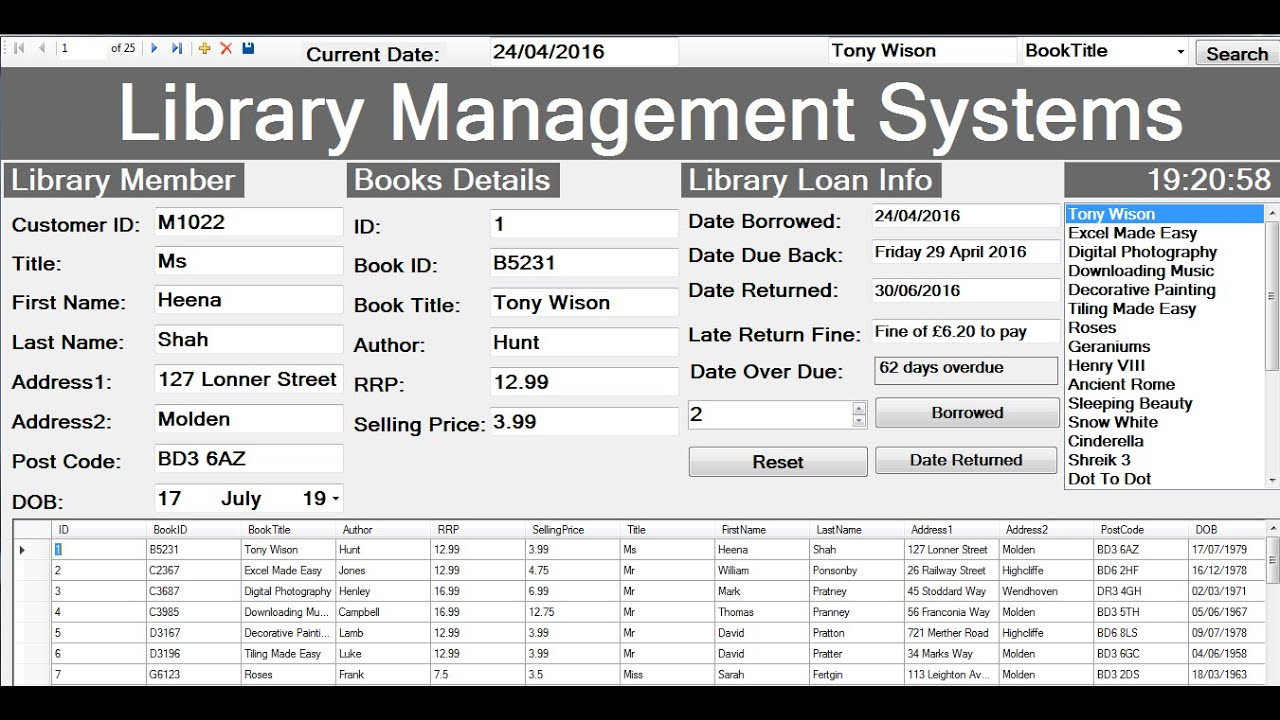The height and width of the screenshot is (720, 1280).
Task: Increase numeric spinner value up arrow
Action: [859, 408]
